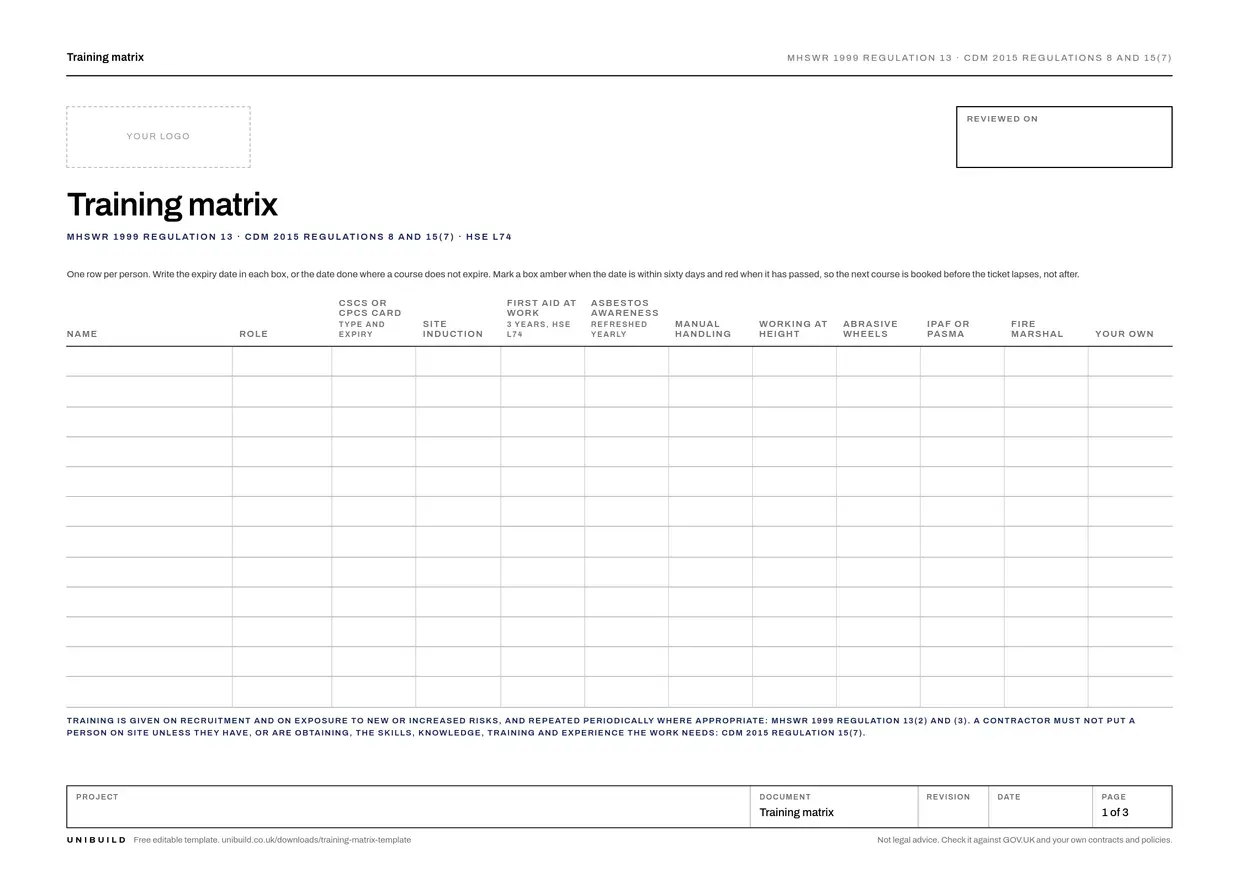
Task: Click the ROLE column header
Action: click(x=254, y=334)
